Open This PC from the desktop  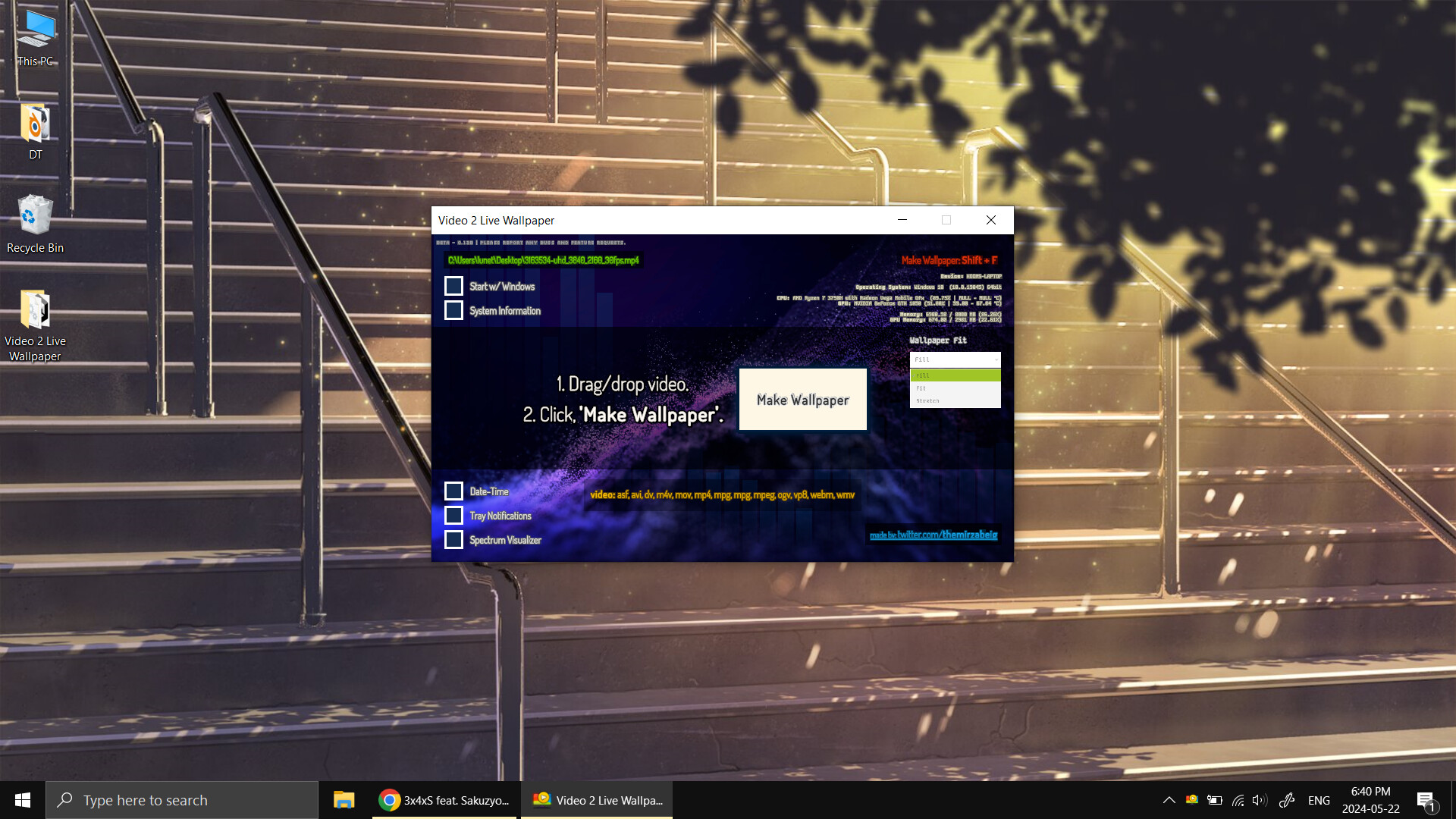coord(34,34)
